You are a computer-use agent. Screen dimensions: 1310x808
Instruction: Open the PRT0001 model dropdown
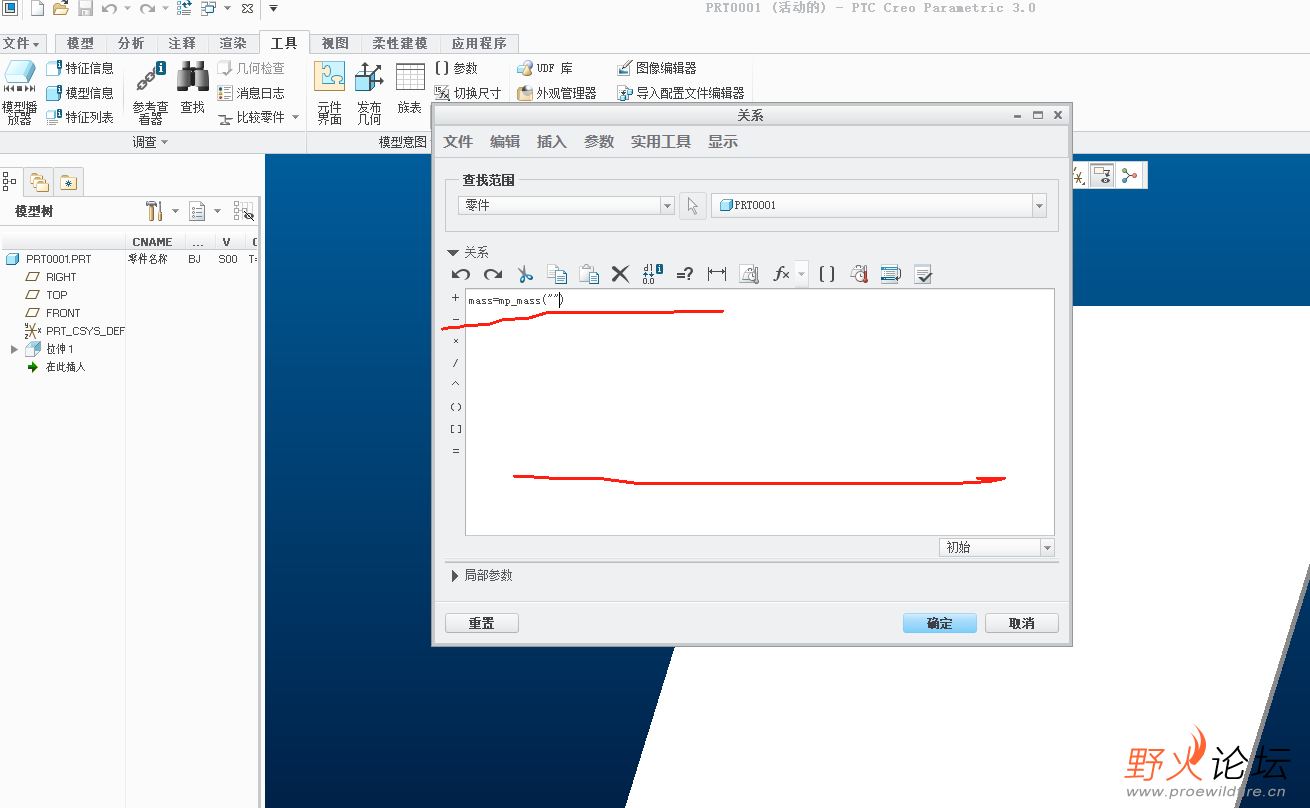pyautogui.click(x=1039, y=206)
